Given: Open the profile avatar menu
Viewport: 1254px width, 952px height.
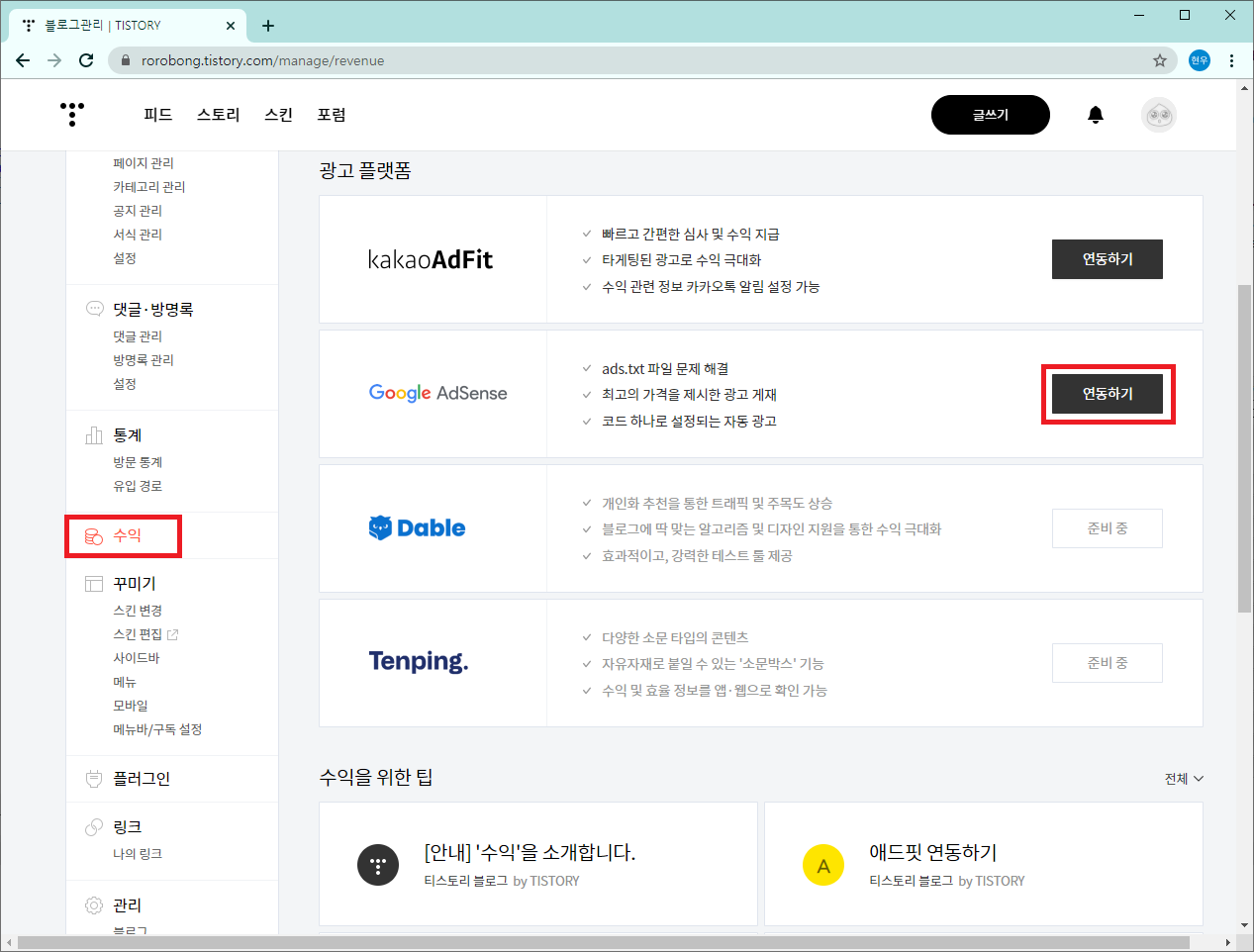Looking at the screenshot, I should click(x=1159, y=115).
